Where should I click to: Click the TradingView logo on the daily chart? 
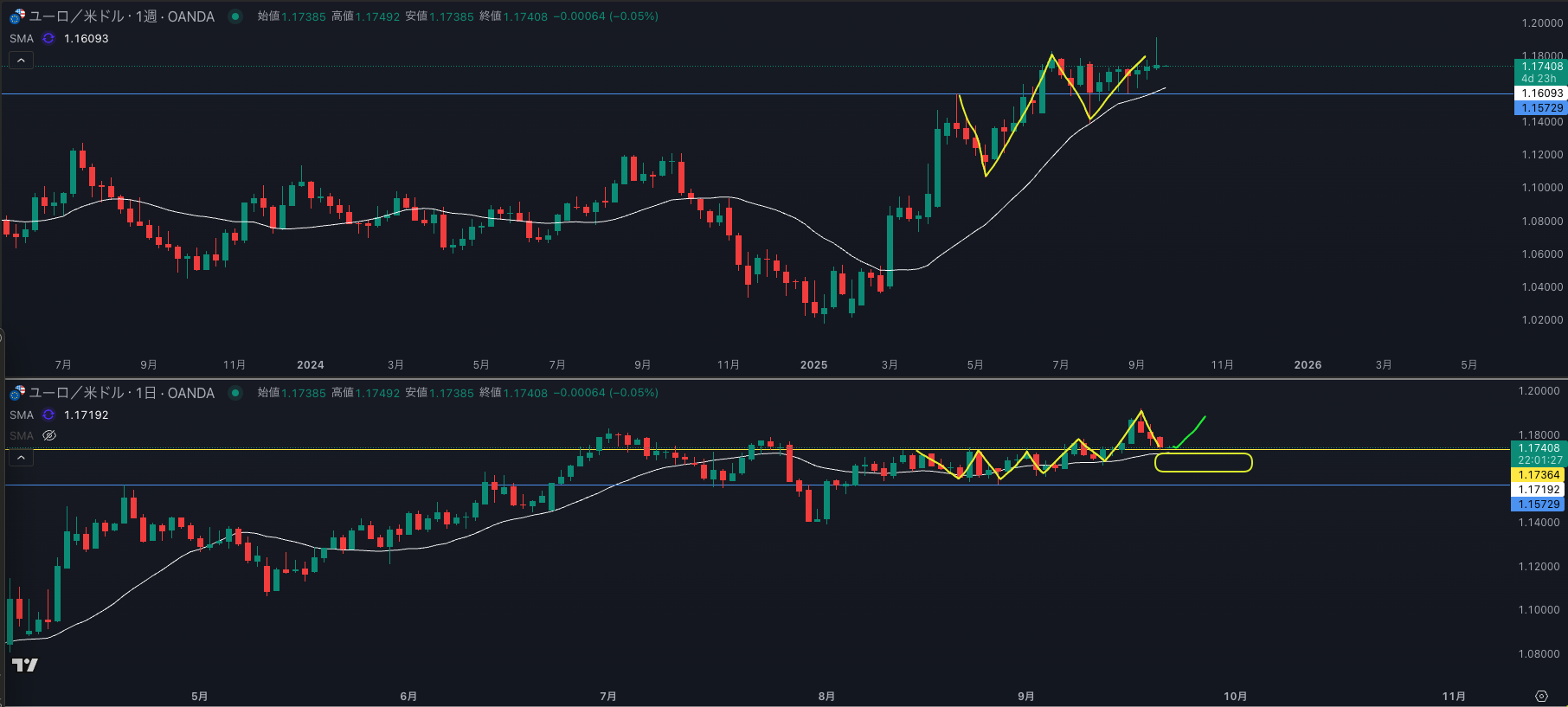(25, 665)
